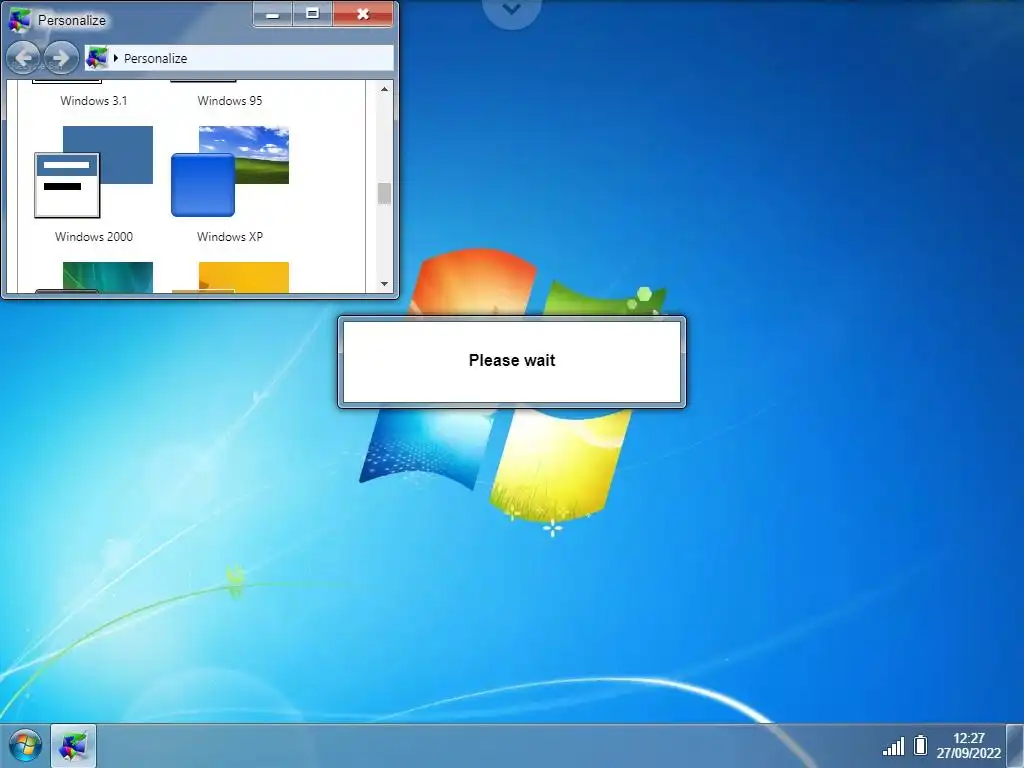Viewport: 1024px width, 768px height.
Task: Click the Windows 95 theme label
Action: tap(230, 101)
